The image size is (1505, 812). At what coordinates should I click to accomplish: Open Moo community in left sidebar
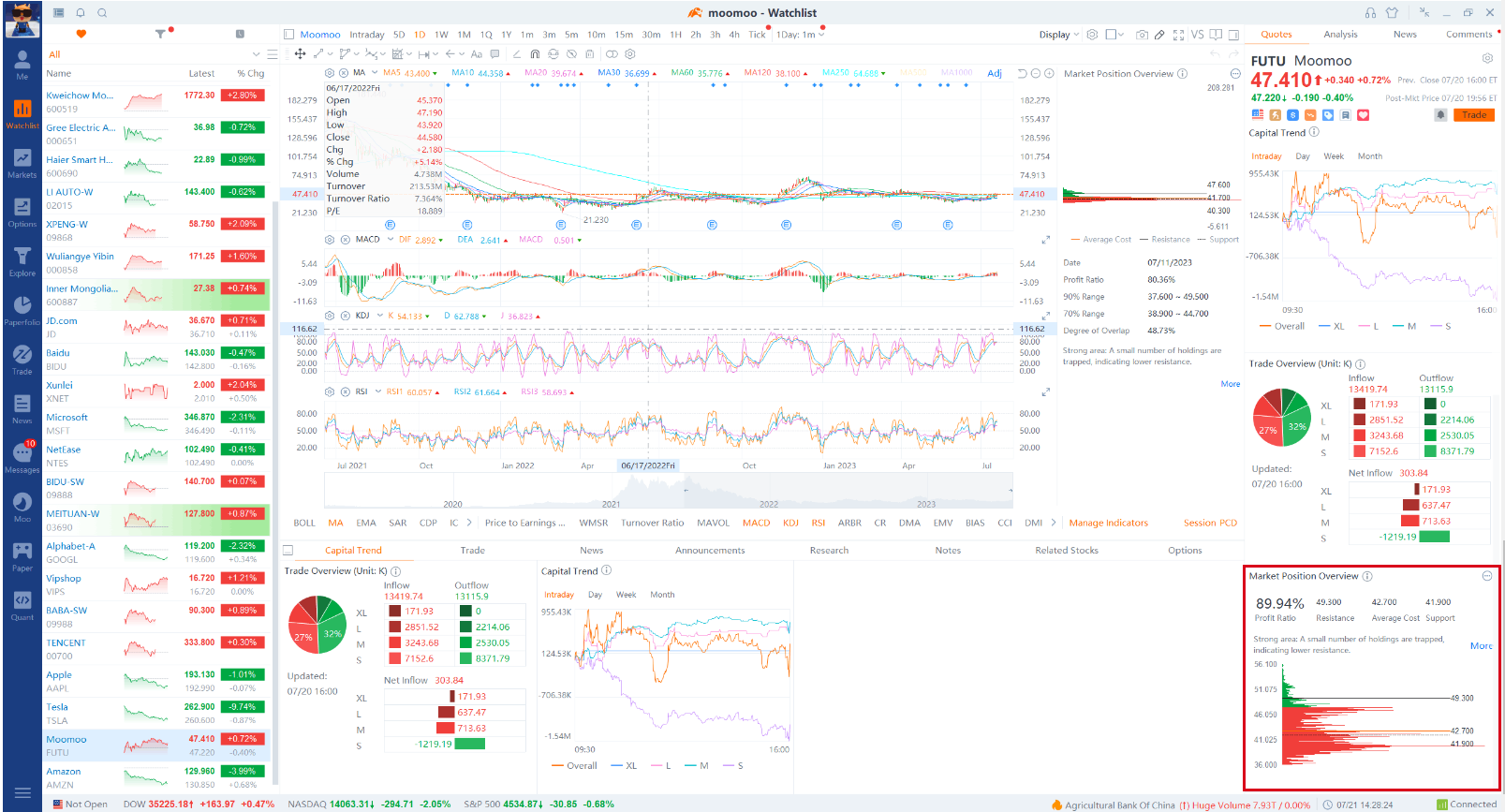coord(22,507)
